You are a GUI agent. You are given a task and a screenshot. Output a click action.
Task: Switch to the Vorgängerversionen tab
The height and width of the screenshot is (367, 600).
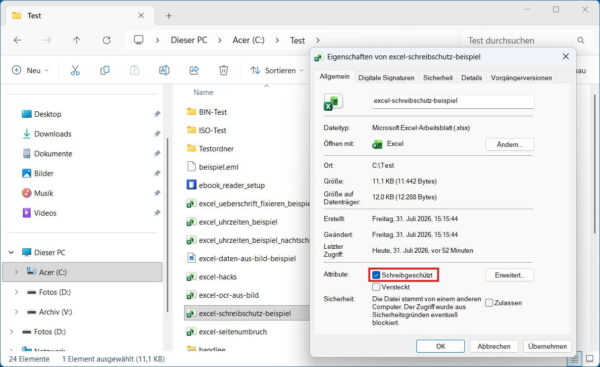tap(521, 78)
